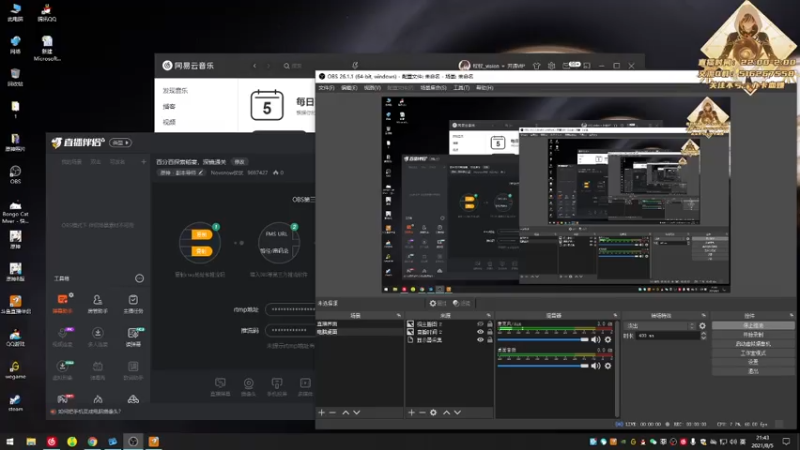Open the messages icon in 网易云音乐
This screenshot has width=800, height=450.
pos(566,66)
